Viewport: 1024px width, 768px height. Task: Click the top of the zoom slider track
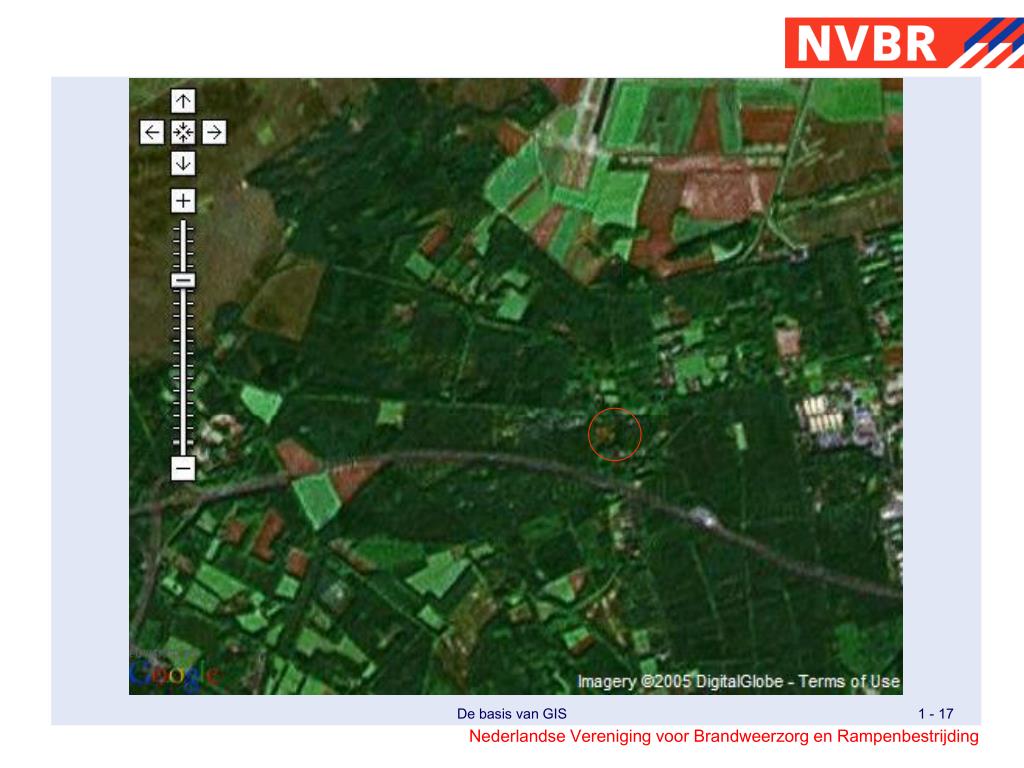click(x=183, y=223)
